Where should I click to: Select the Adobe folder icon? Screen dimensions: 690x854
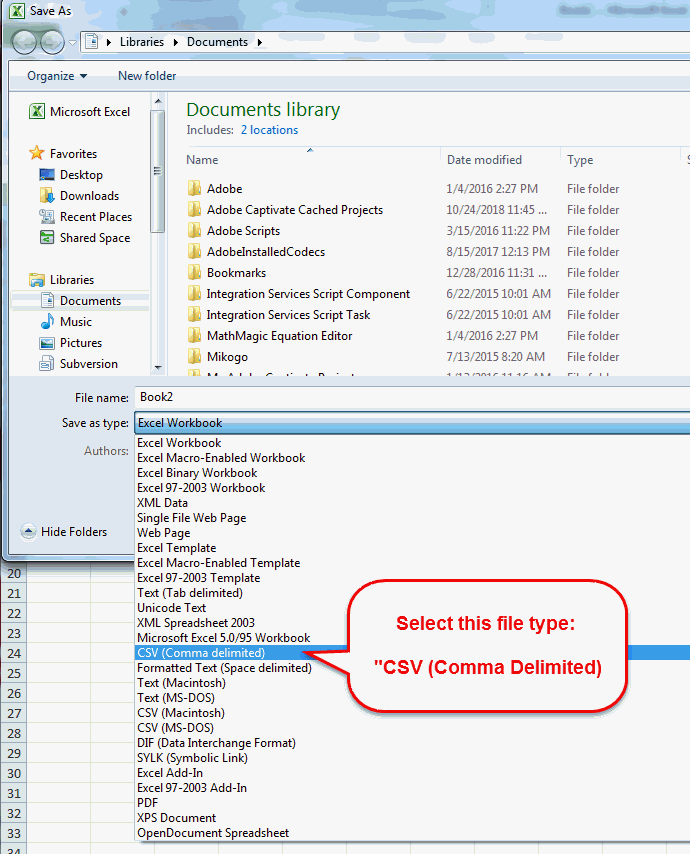(x=194, y=188)
